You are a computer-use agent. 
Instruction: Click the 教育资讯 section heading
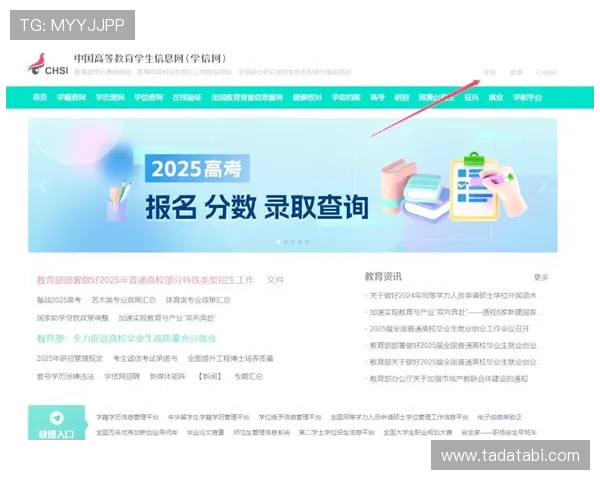coord(383,276)
